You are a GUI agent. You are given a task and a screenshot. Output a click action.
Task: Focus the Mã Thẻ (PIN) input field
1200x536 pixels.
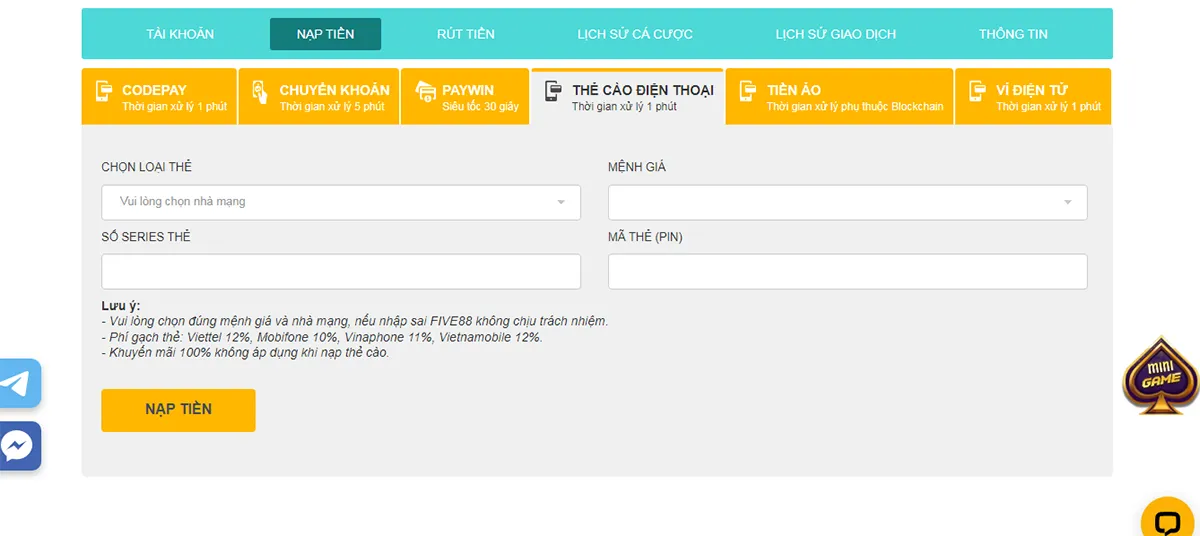click(x=848, y=271)
